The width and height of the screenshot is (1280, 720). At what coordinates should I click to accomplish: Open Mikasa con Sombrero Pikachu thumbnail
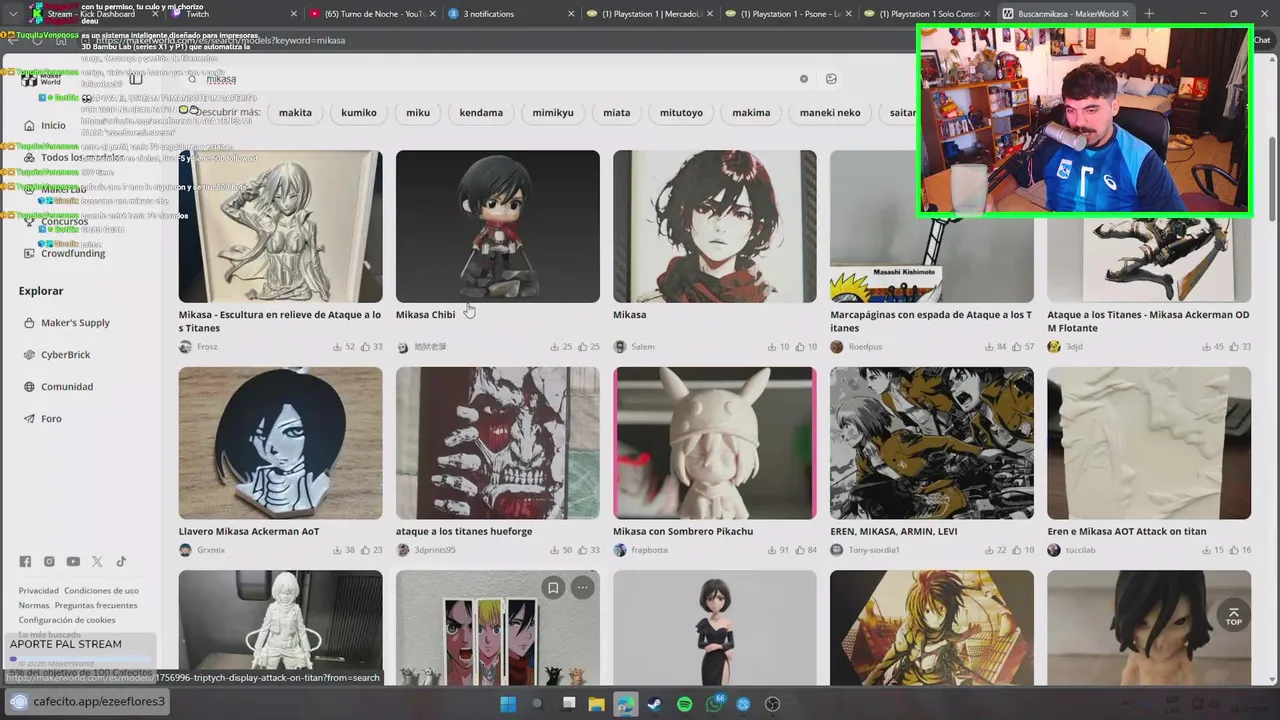(715, 443)
